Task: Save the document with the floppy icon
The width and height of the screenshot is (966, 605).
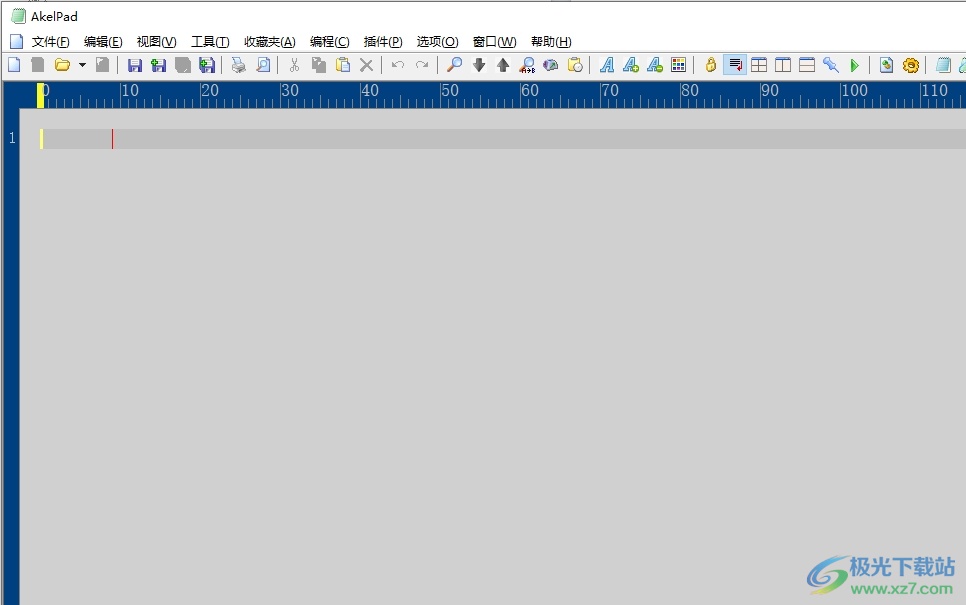Action: coord(134,65)
